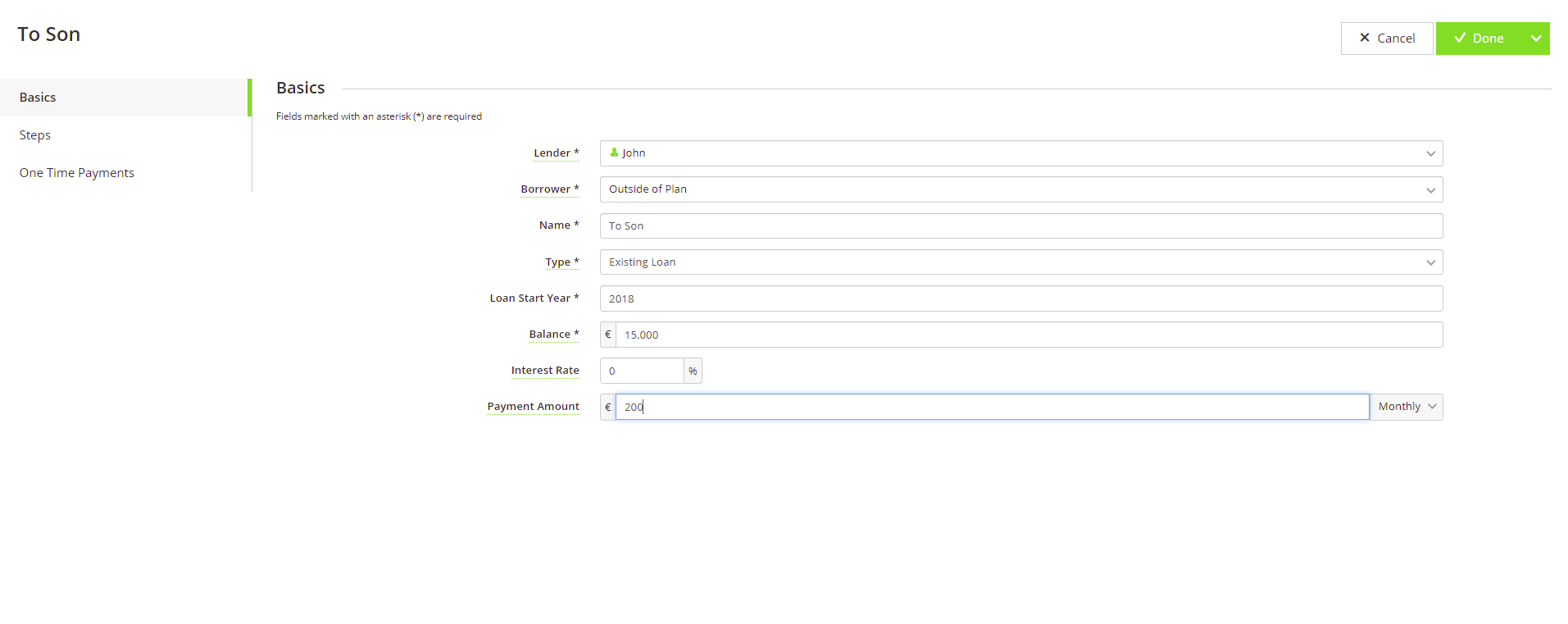Click the Payment Amount field showing 200
Image resolution: width=1568 pixels, height=624 pixels.
click(993, 407)
